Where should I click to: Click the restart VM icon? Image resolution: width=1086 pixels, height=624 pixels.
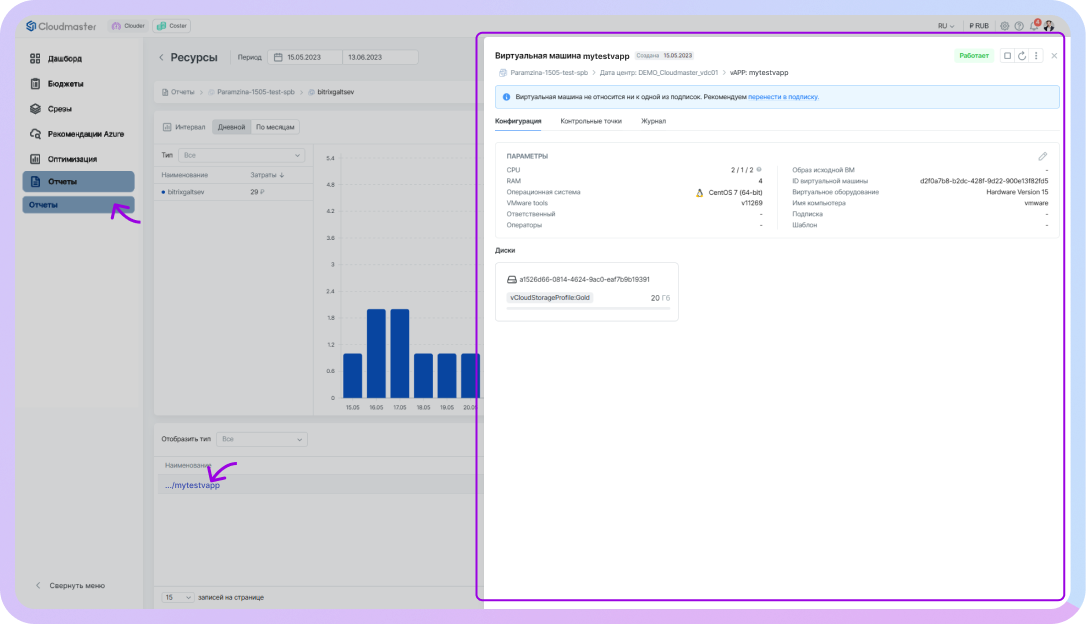(x=1021, y=56)
